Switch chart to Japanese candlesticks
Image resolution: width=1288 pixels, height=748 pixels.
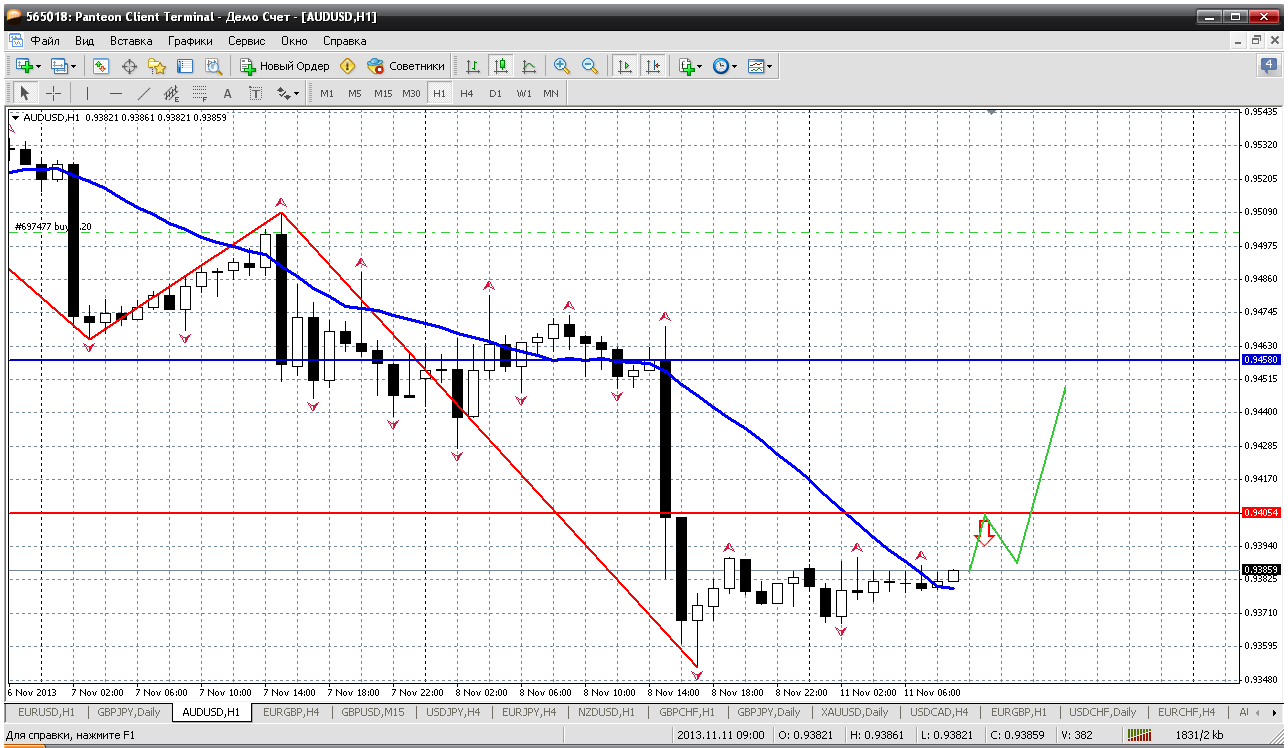[x=500, y=66]
